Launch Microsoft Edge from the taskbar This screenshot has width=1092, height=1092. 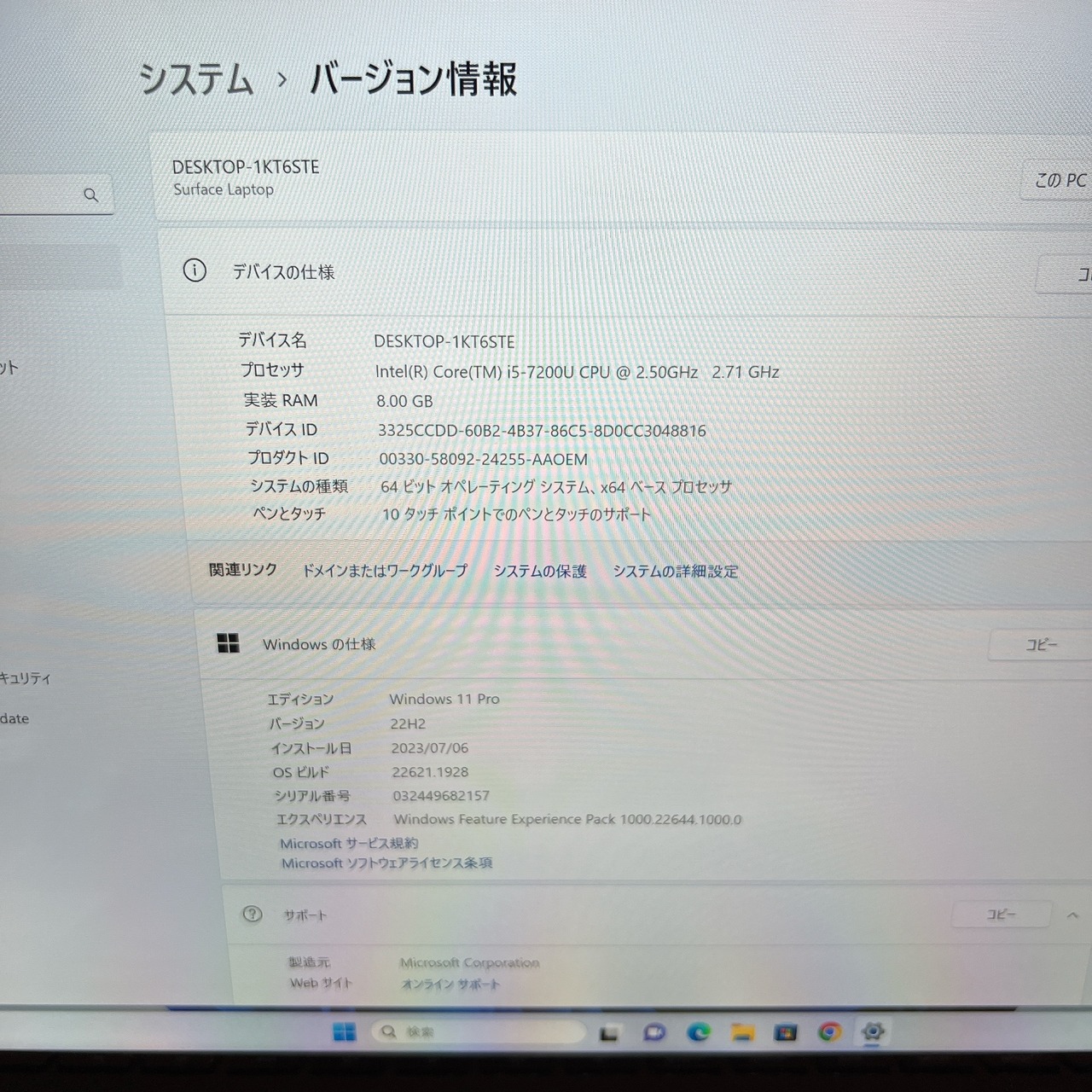tap(699, 1033)
